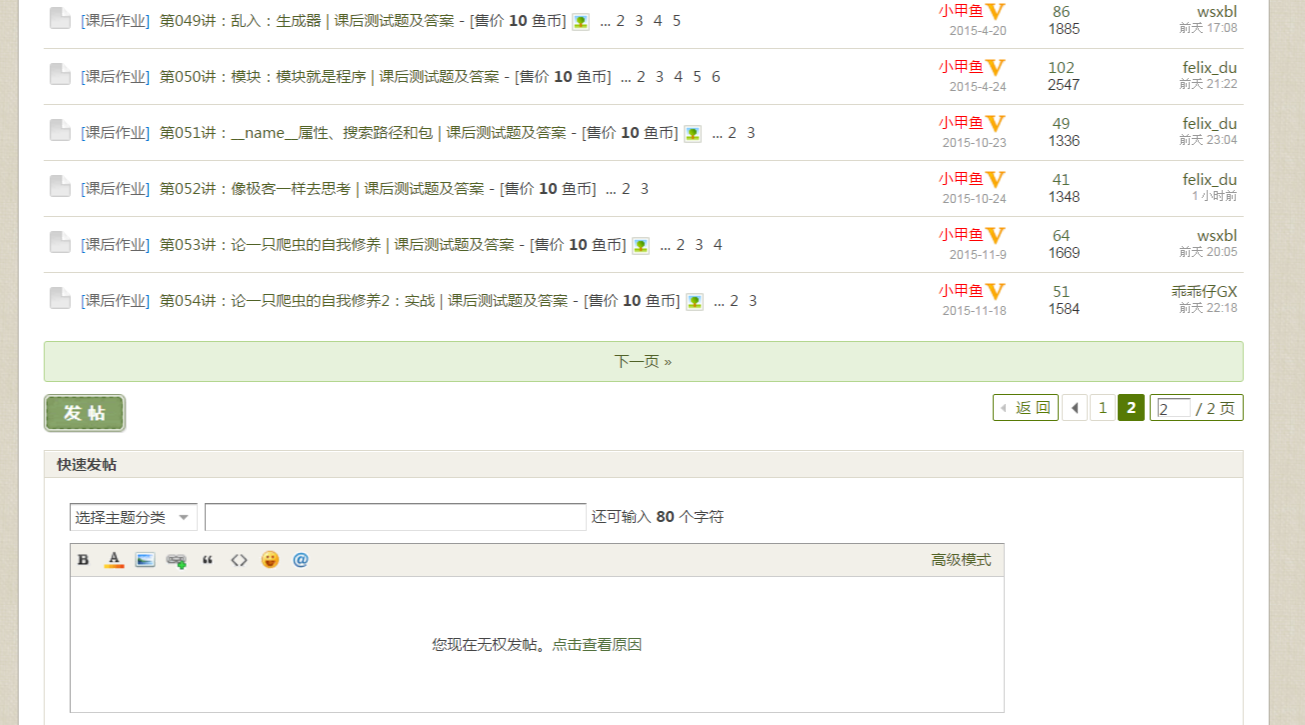Click the quote icon in editor toolbar

pos(208,560)
